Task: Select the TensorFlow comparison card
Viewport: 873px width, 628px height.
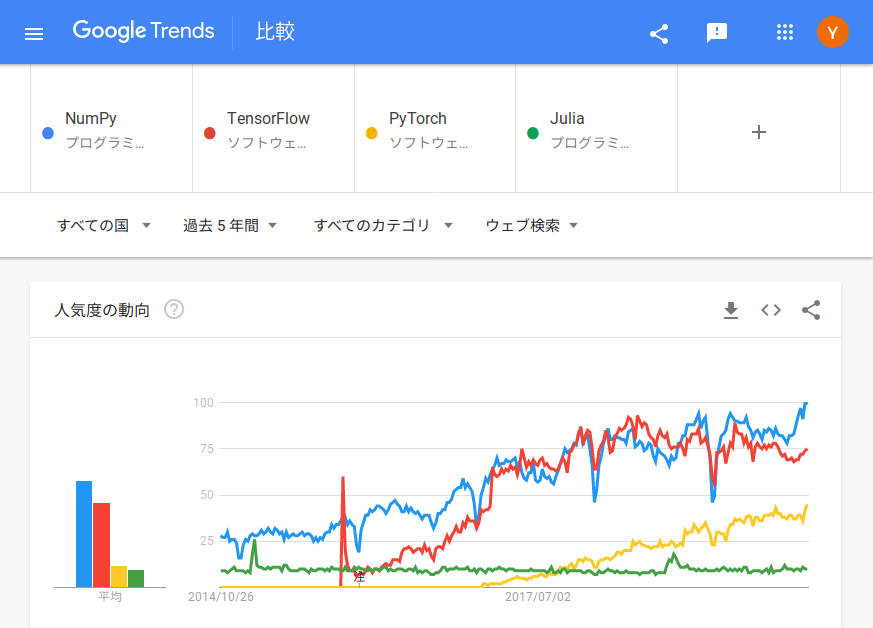Action: [272, 128]
